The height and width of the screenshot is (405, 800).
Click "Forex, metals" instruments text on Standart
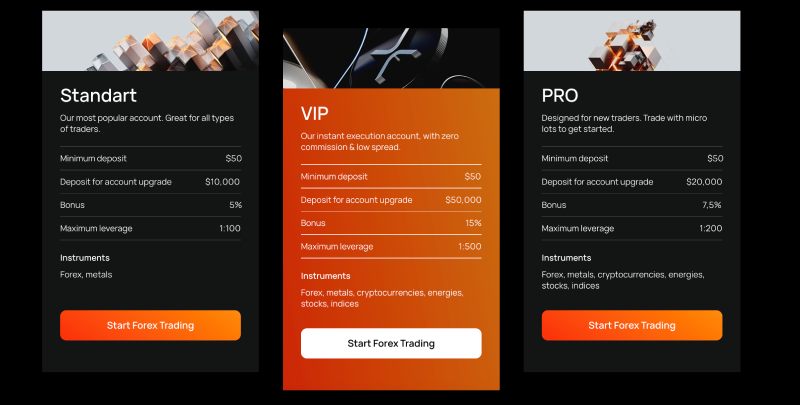click(86, 274)
